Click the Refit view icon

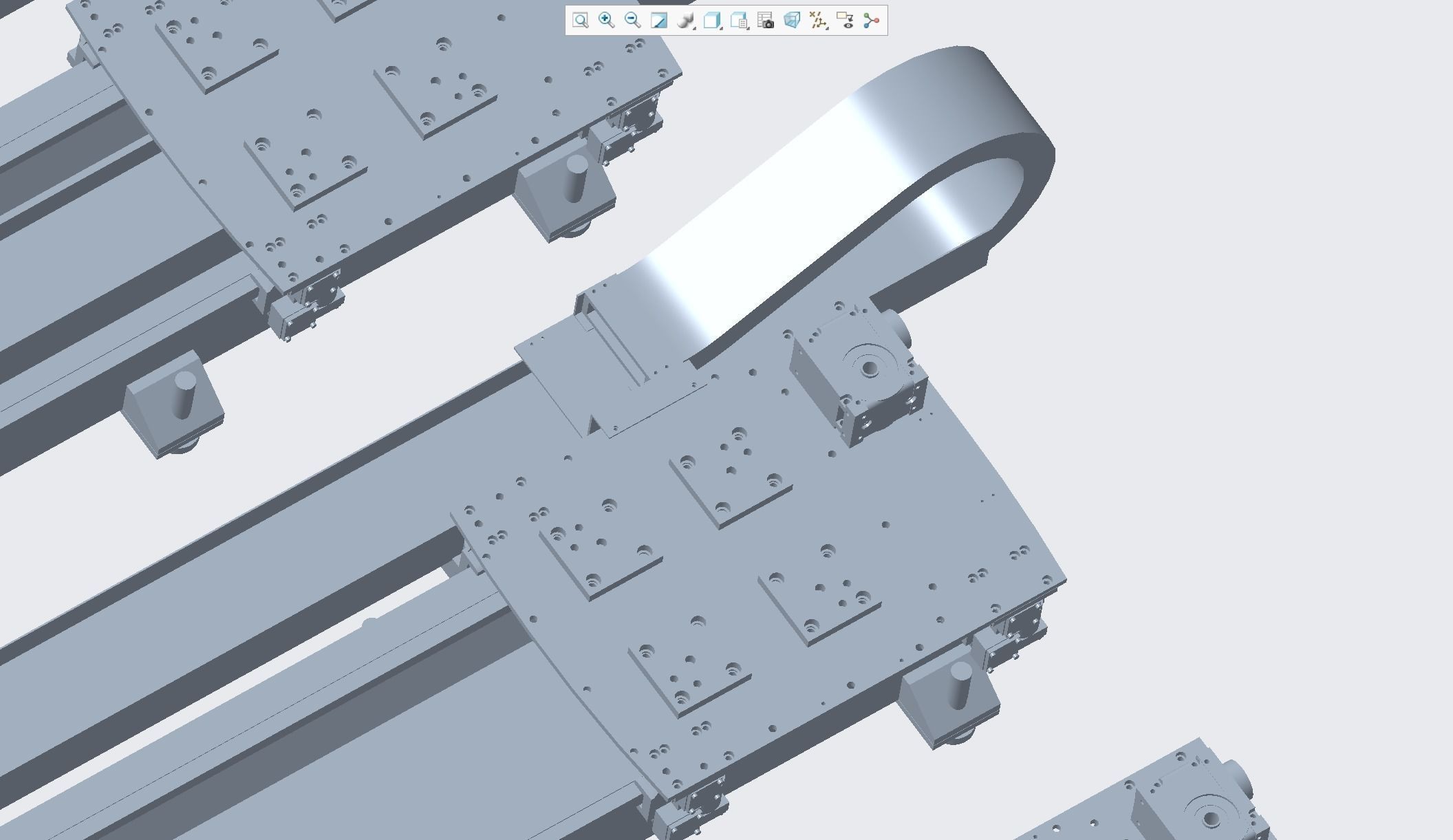581,21
